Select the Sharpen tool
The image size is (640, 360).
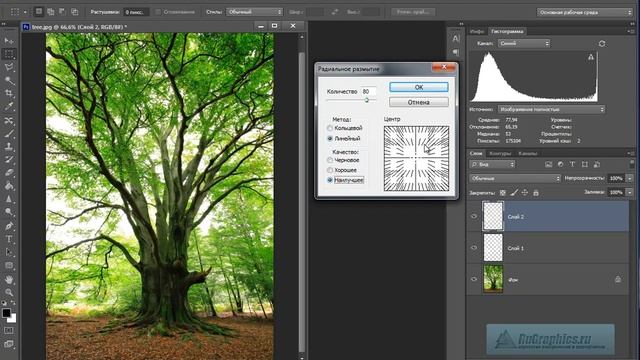[9, 199]
